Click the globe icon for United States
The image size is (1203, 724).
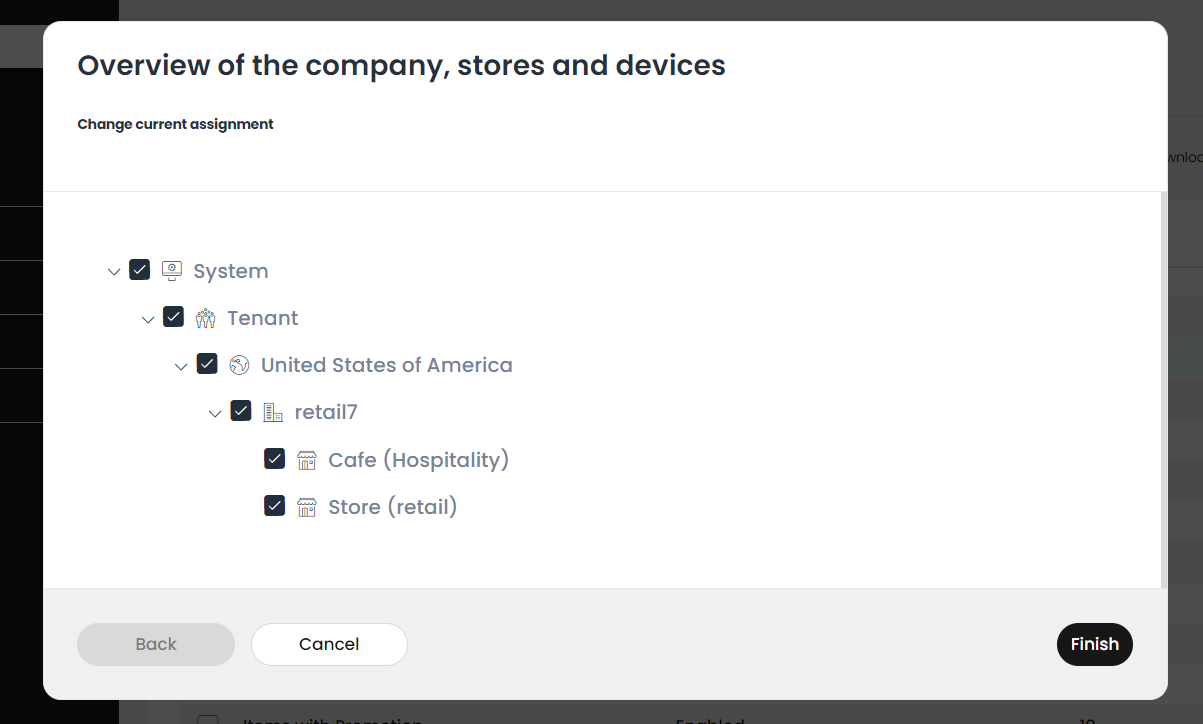pos(239,365)
